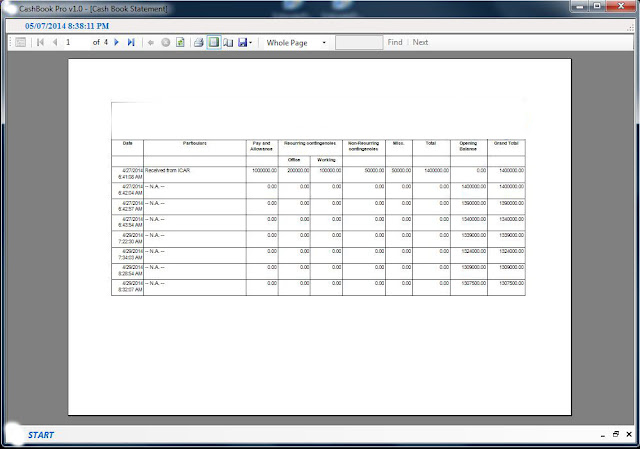The image size is (640, 449).
Task: Stop report rendering
Action: click(165, 42)
